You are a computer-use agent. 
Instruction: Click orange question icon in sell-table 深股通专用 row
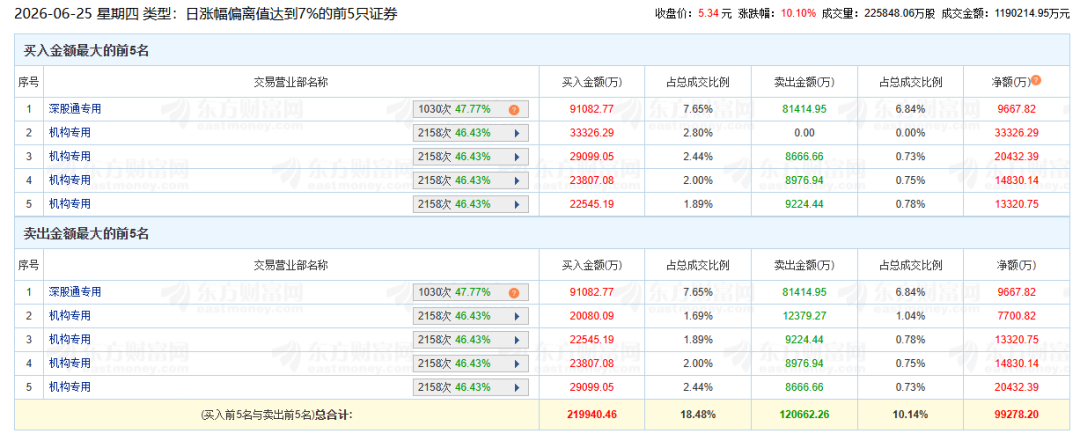(x=513, y=293)
